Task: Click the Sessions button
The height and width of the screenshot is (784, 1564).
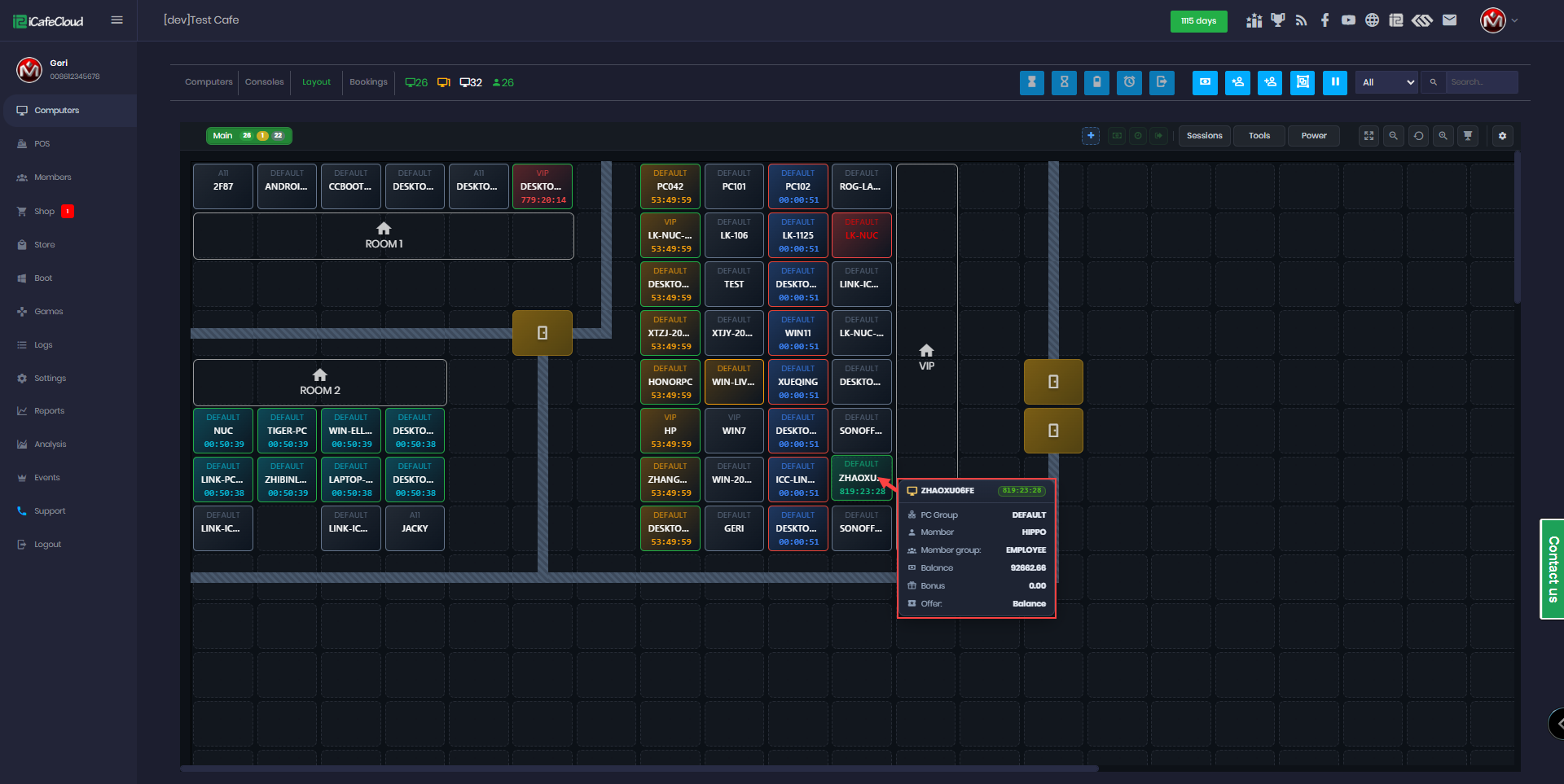Action: pyautogui.click(x=1204, y=136)
